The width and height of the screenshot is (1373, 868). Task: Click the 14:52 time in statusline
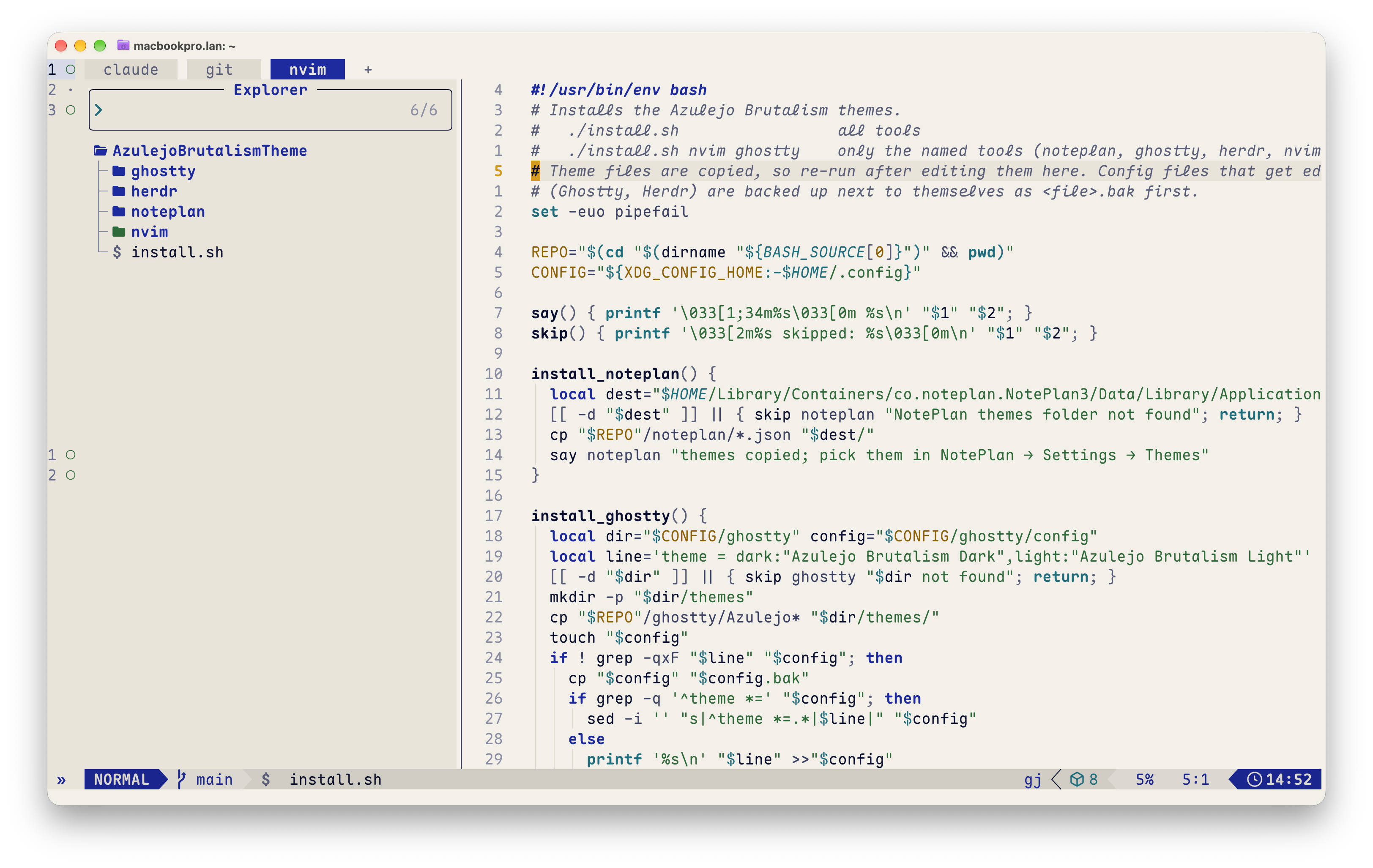coord(1288,779)
